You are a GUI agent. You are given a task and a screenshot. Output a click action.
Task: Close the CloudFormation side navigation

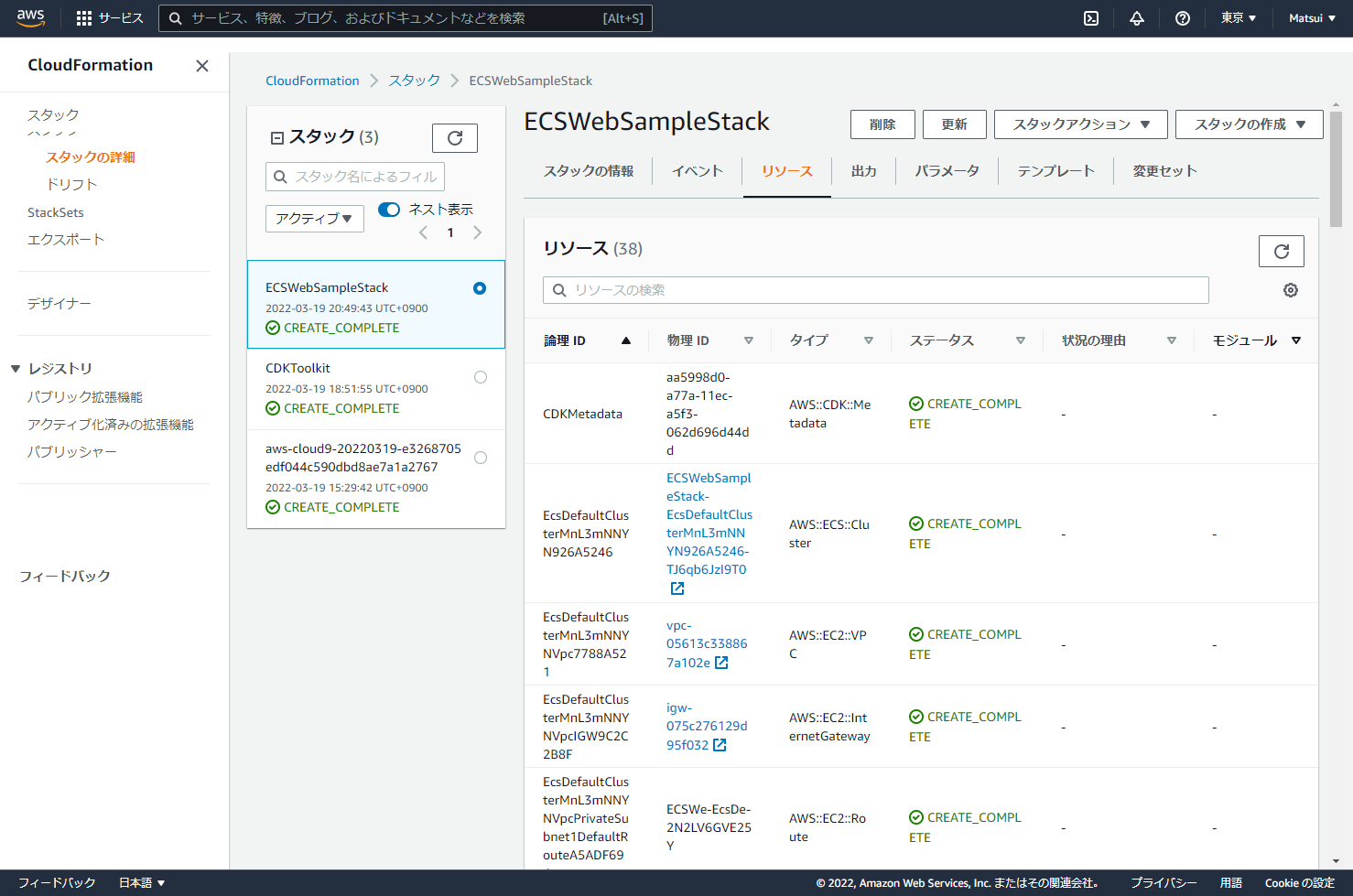(x=202, y=66)
